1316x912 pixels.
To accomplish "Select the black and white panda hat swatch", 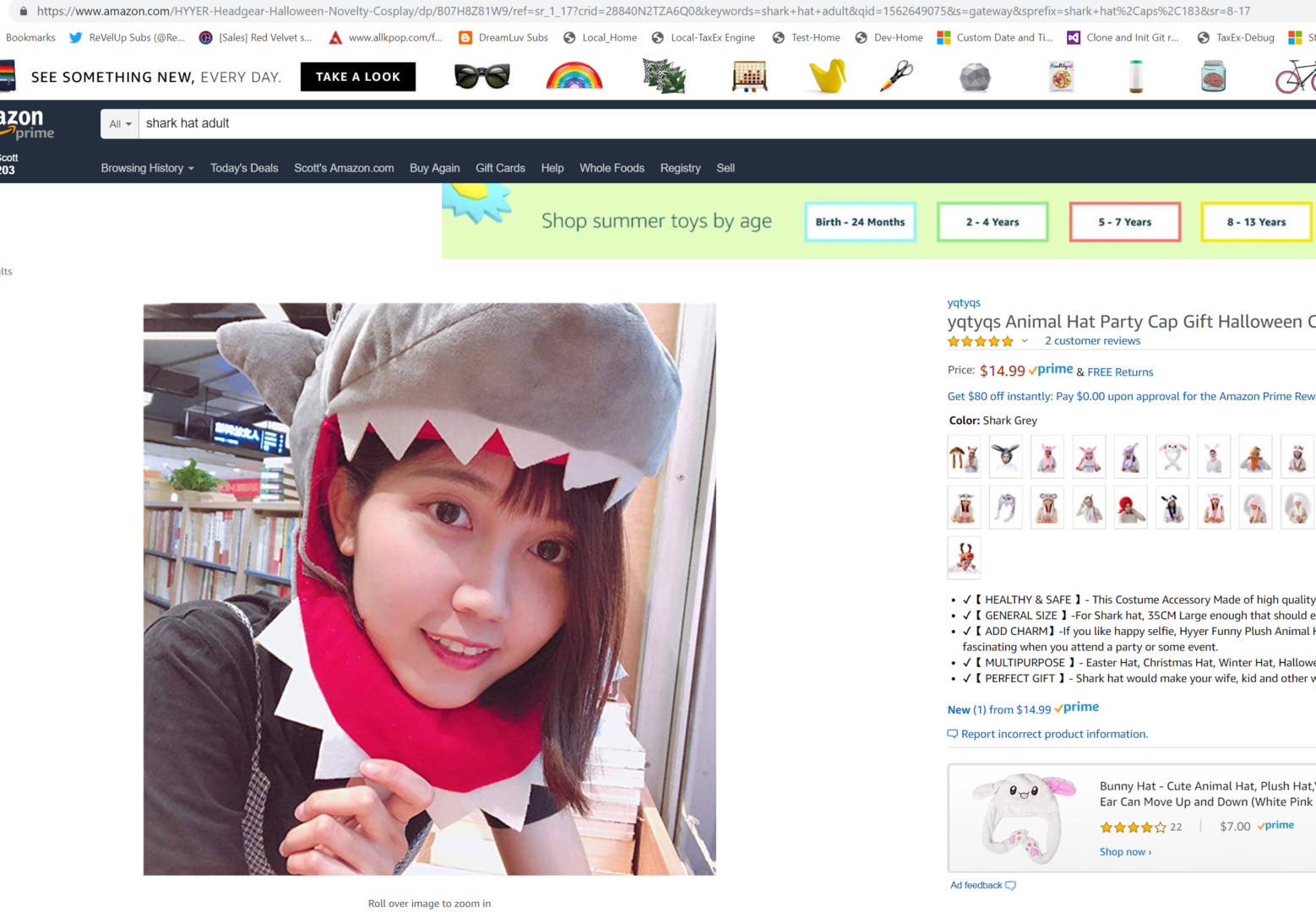I will [x=1172, y=508].
